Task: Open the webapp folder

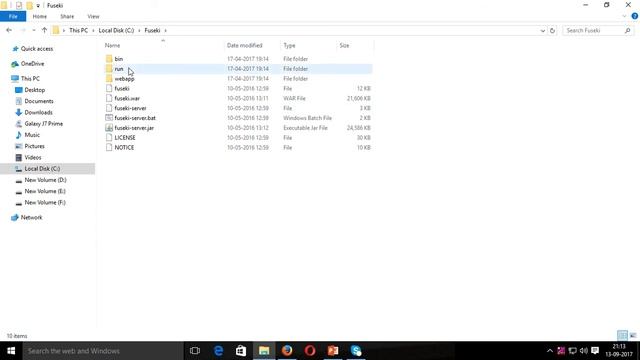Action: [124, 78]
